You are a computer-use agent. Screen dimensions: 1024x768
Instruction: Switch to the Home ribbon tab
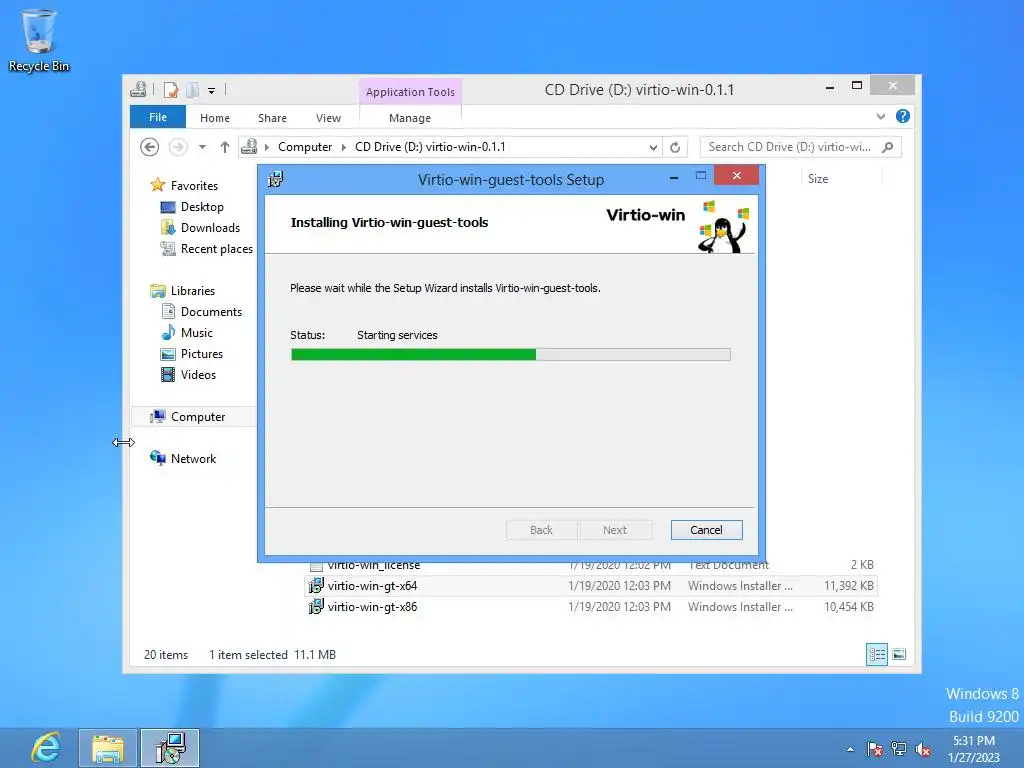pyautogui.click(x=215, y=118)
